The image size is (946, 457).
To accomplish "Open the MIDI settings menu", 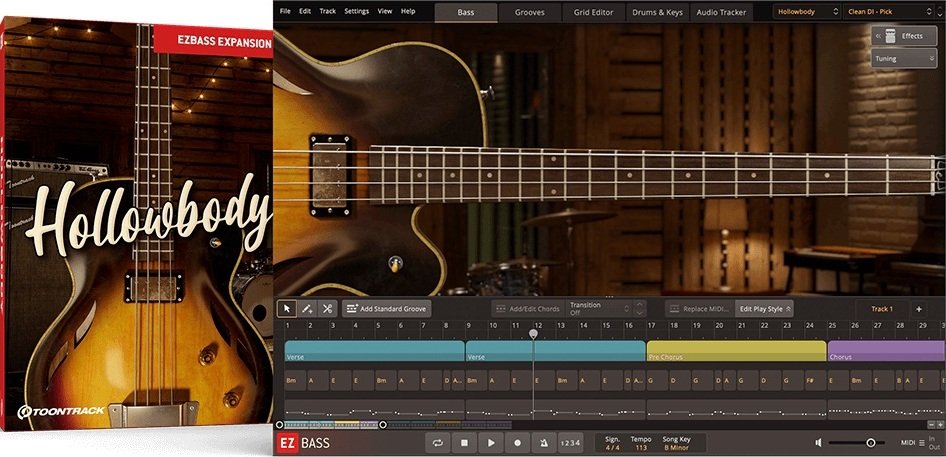I will [x=912, y=443].
